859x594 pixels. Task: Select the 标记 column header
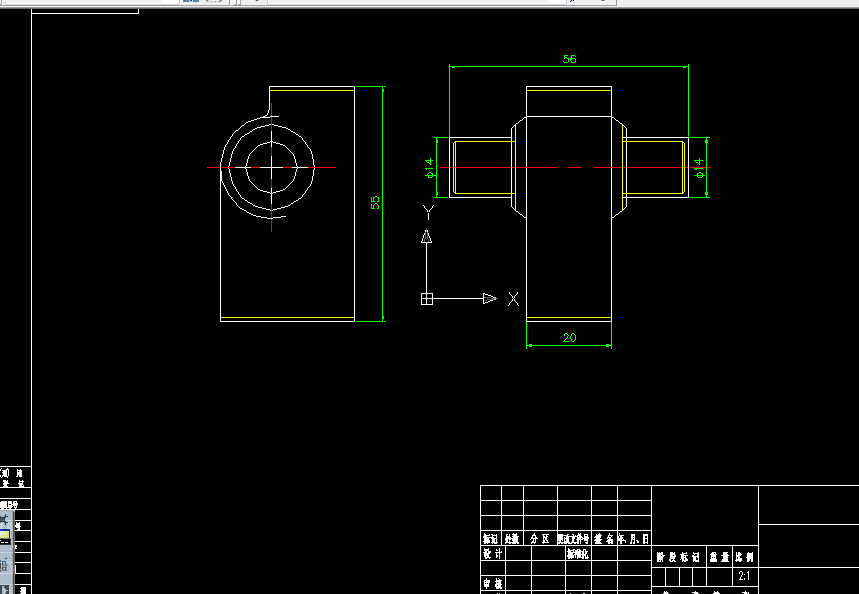pos(490,539)
